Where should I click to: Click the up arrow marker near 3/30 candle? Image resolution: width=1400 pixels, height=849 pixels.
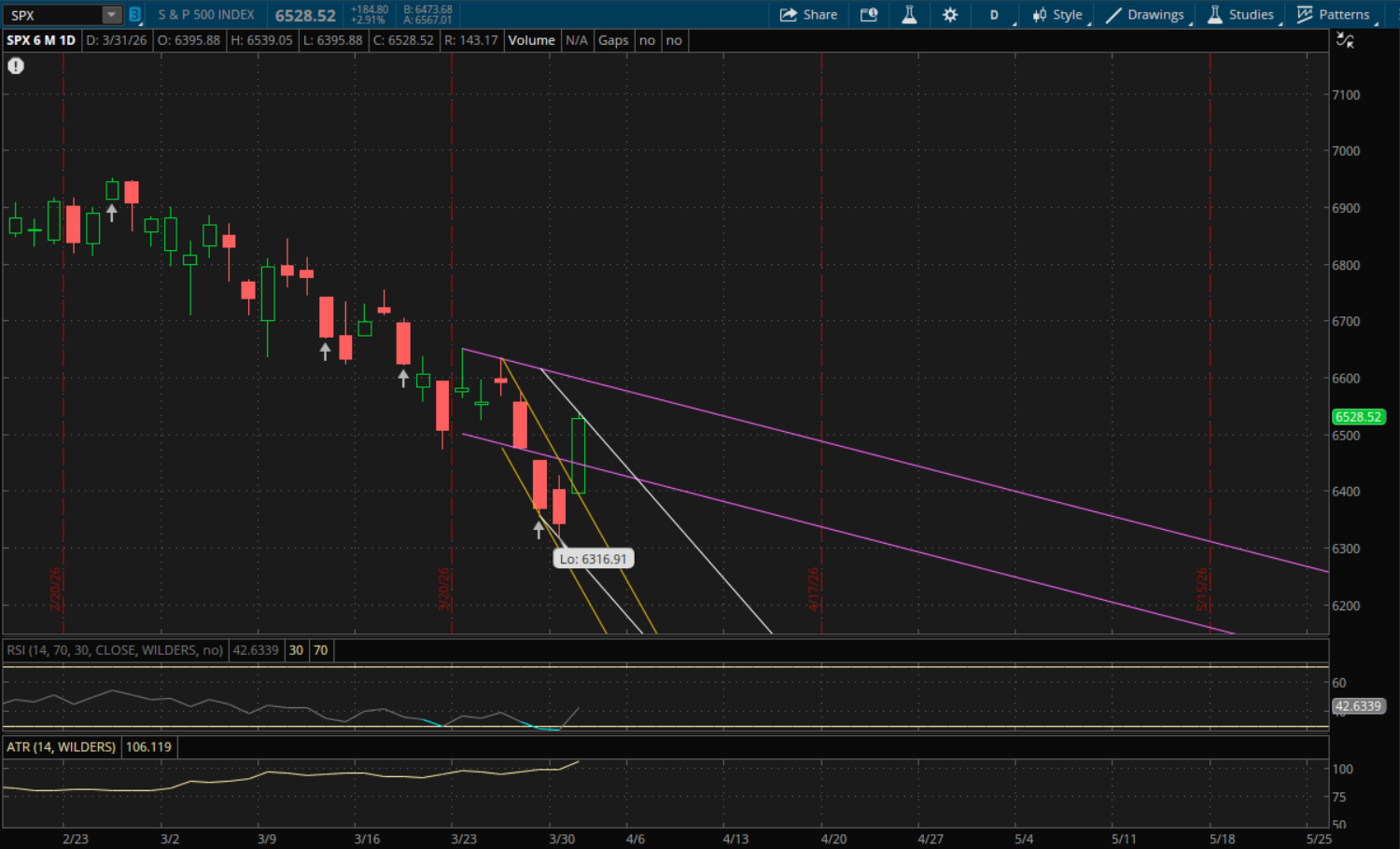pyautogui.click(x=539, y=530)
